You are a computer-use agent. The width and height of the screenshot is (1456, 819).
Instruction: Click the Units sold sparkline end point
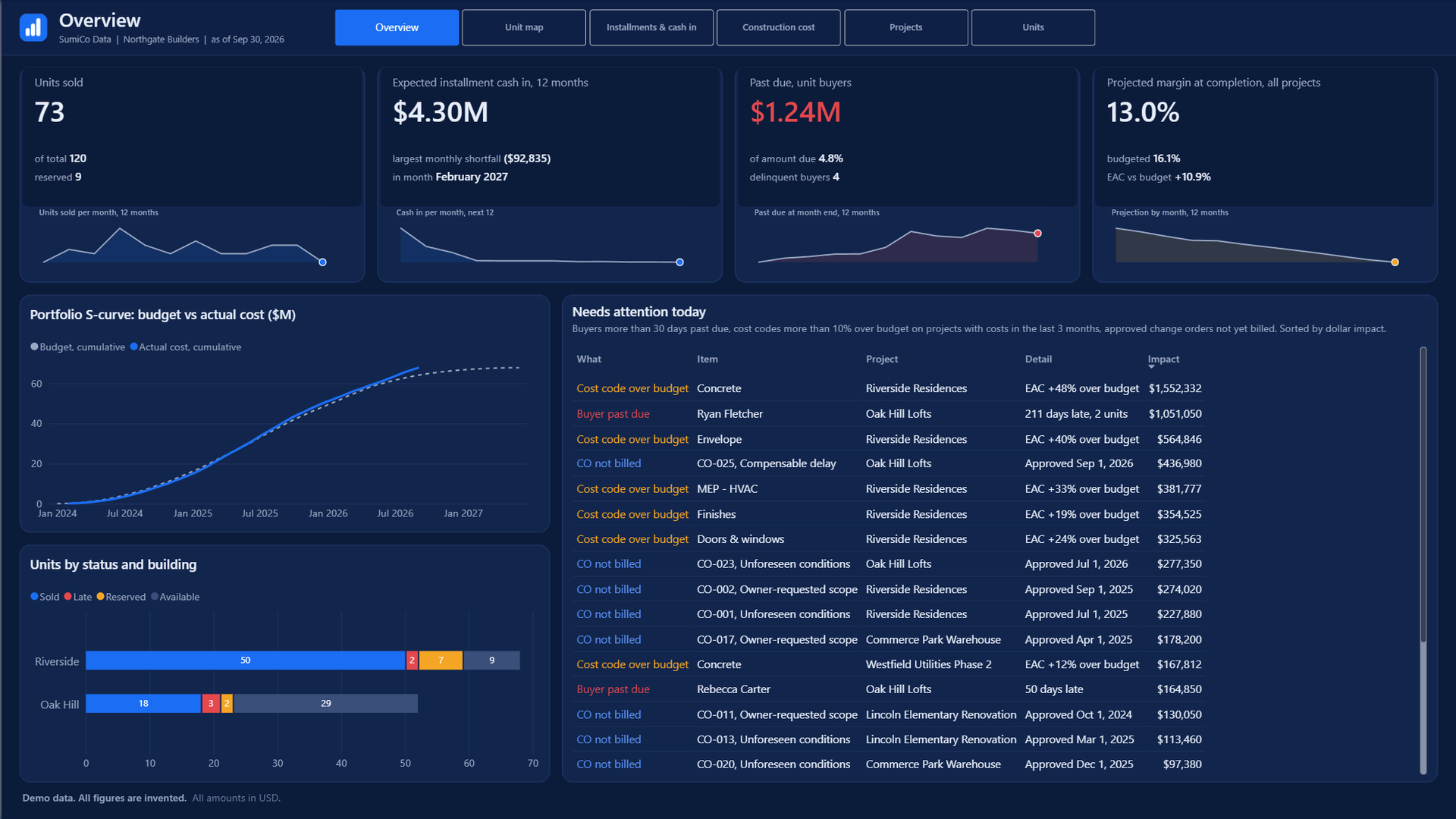click(322, 262)
